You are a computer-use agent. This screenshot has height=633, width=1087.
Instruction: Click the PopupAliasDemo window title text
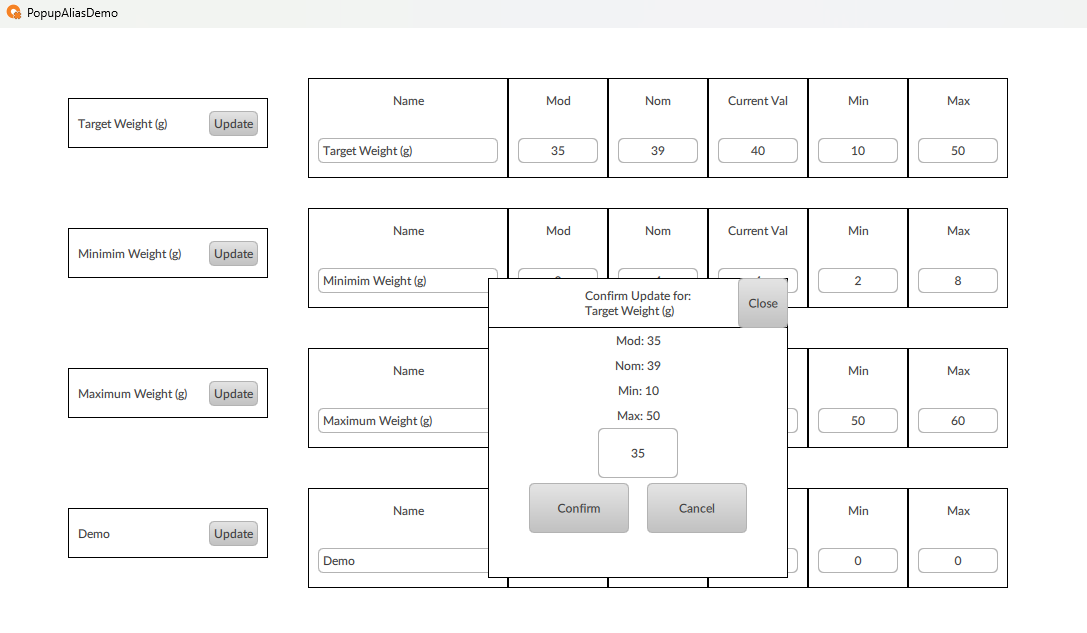(72, 12)
